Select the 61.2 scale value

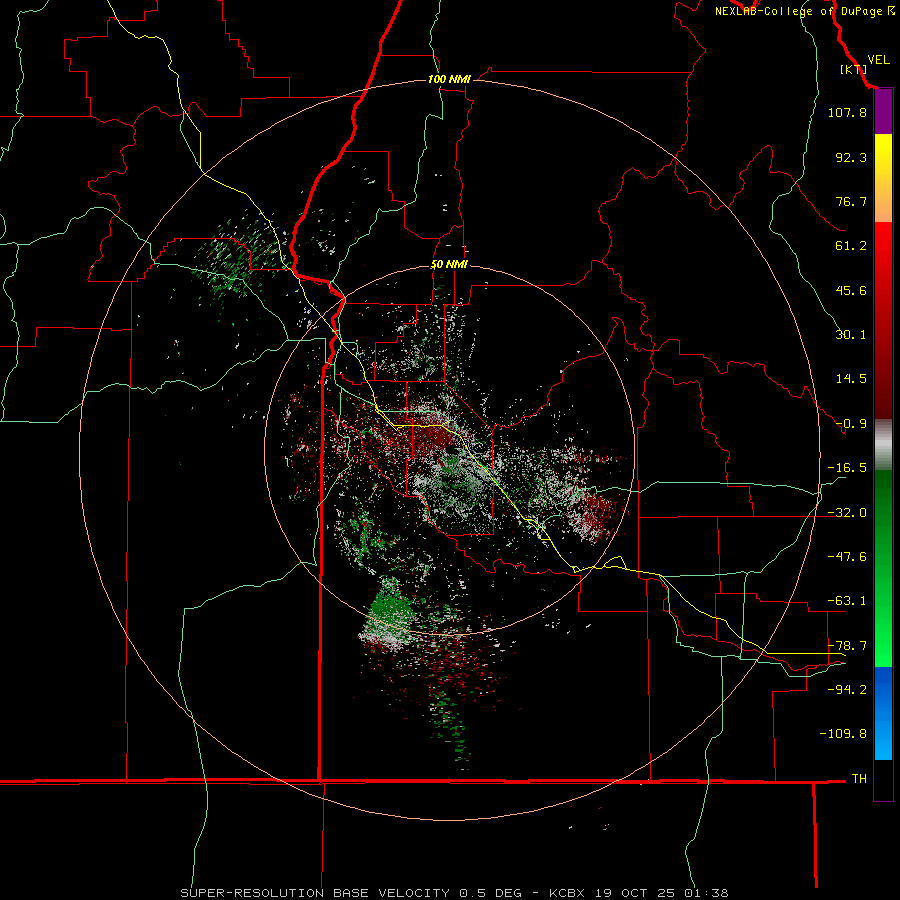[x=851, y=246]
